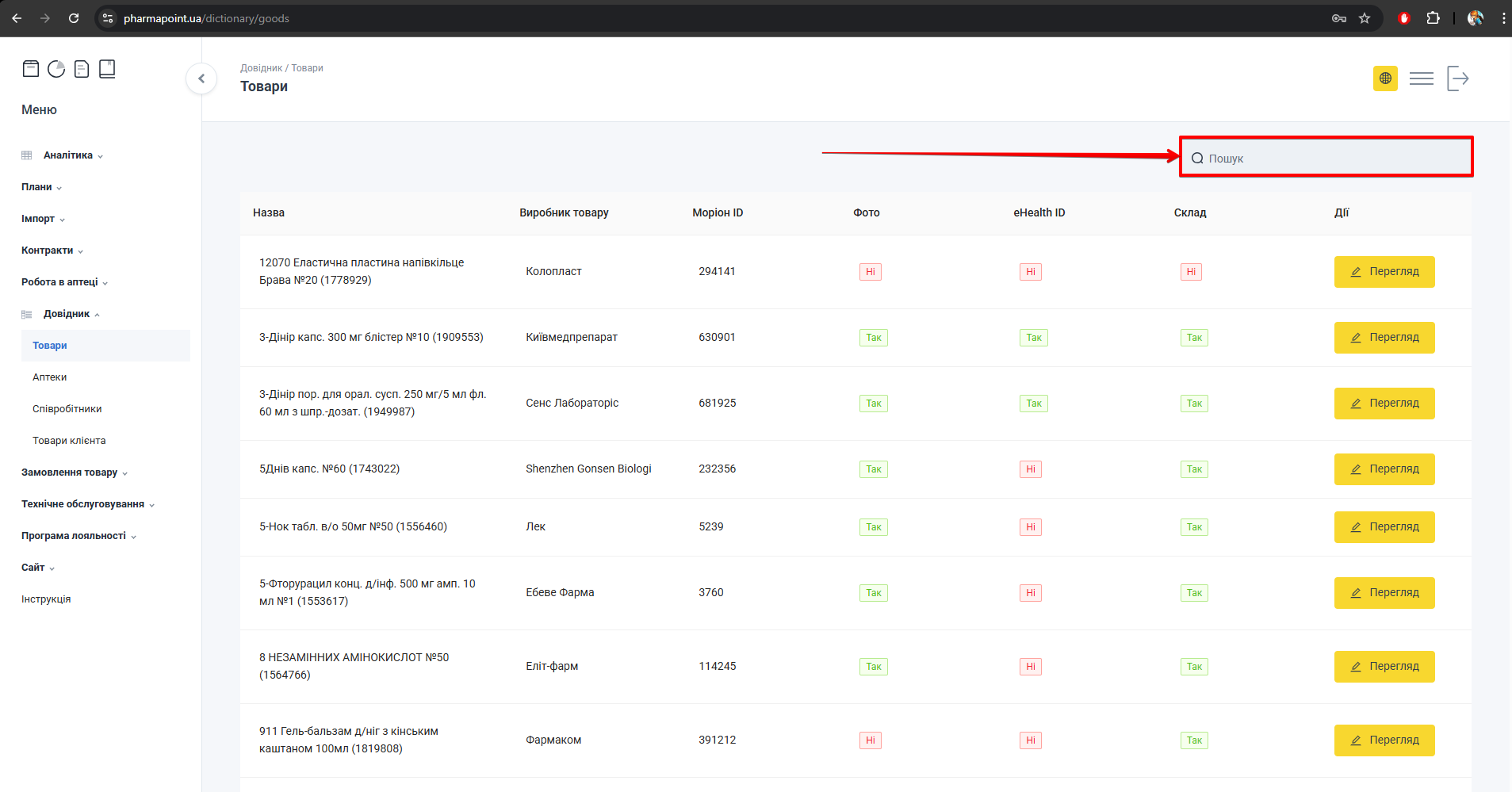Viewport: 1512px width, 792px height.
Task: Click Перегляд for 3-Дінір капс. 300 мг
Action: [x=1384, y=338]
